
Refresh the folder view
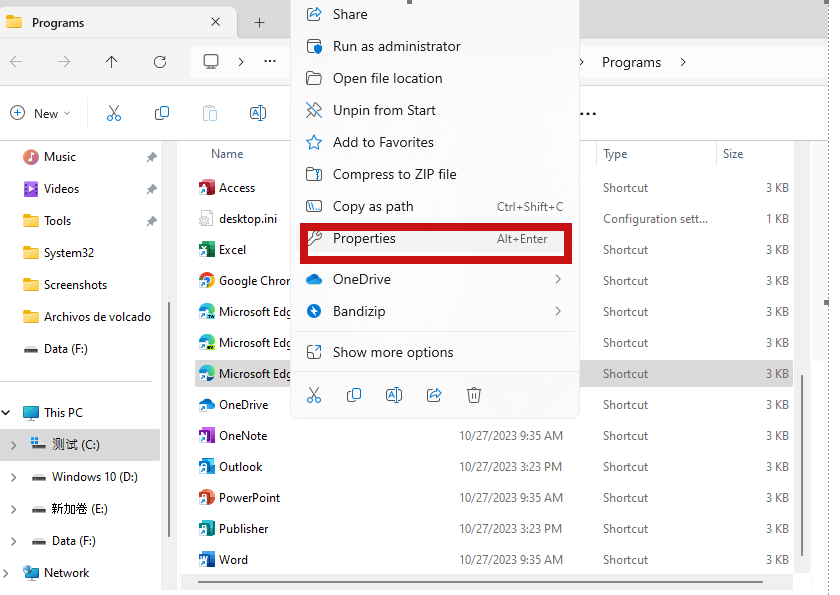[x=160, y=62]
